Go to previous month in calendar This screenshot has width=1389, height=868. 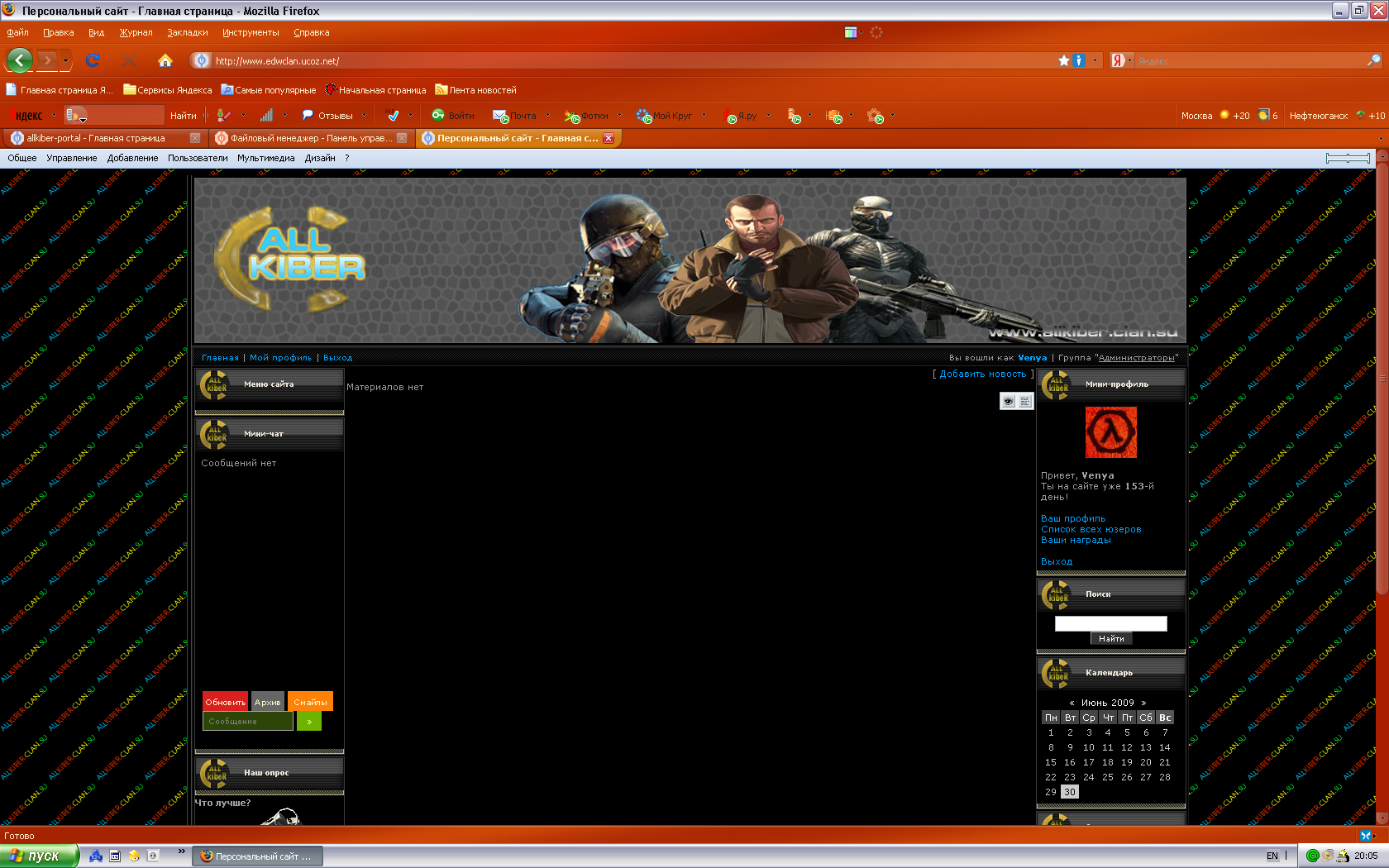[1072, 703]
